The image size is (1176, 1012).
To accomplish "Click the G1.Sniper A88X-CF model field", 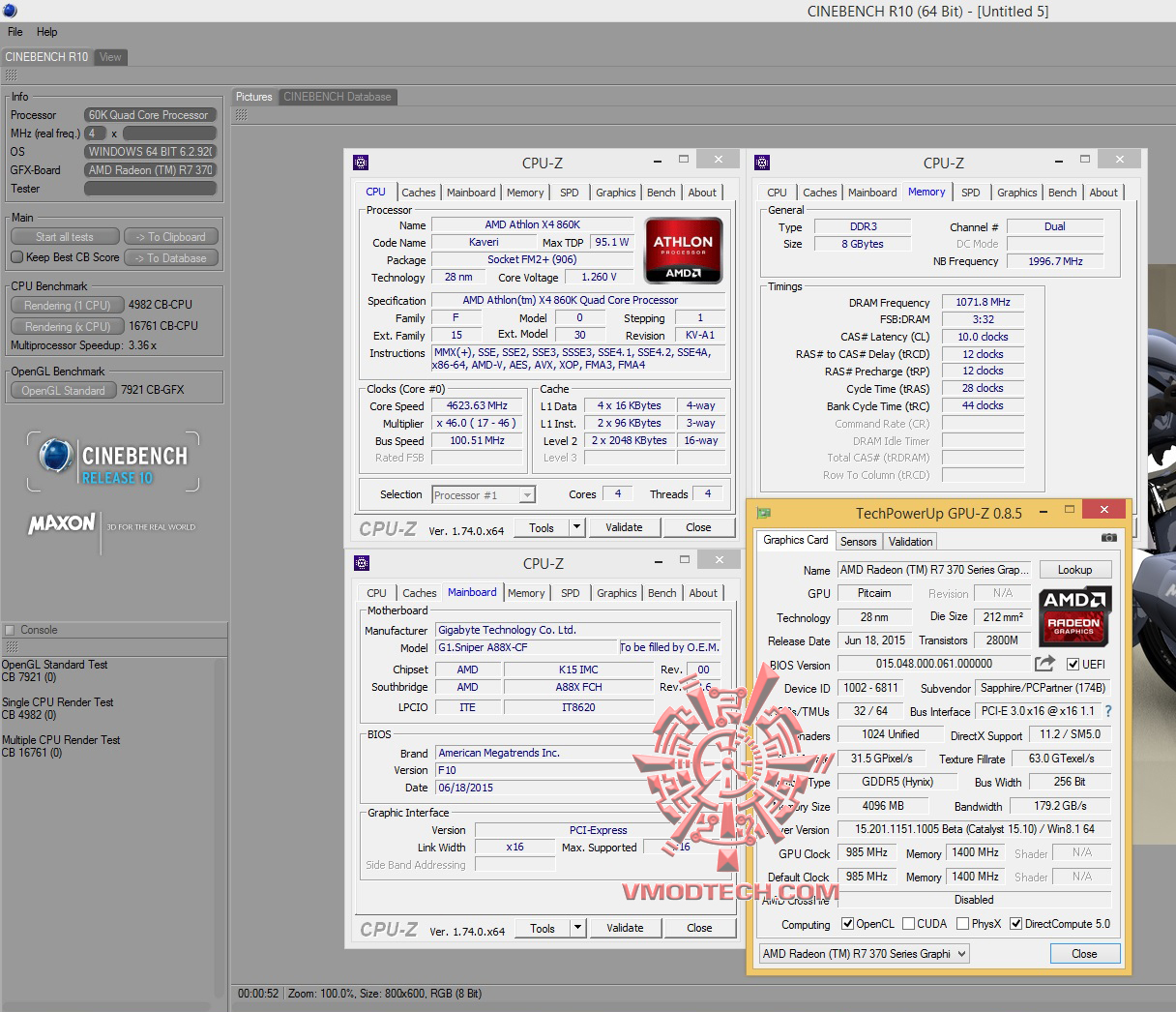I will coord(525,647).
